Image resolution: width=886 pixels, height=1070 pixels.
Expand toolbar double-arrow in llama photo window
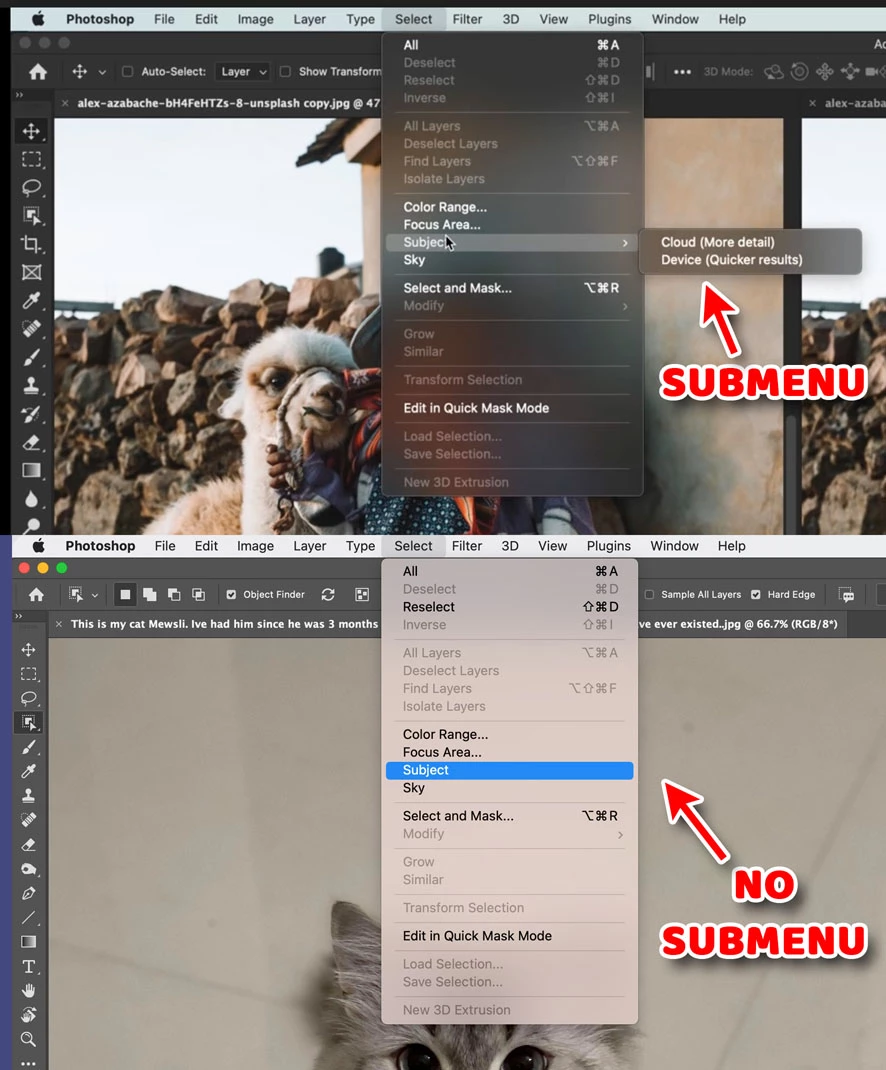19,95
